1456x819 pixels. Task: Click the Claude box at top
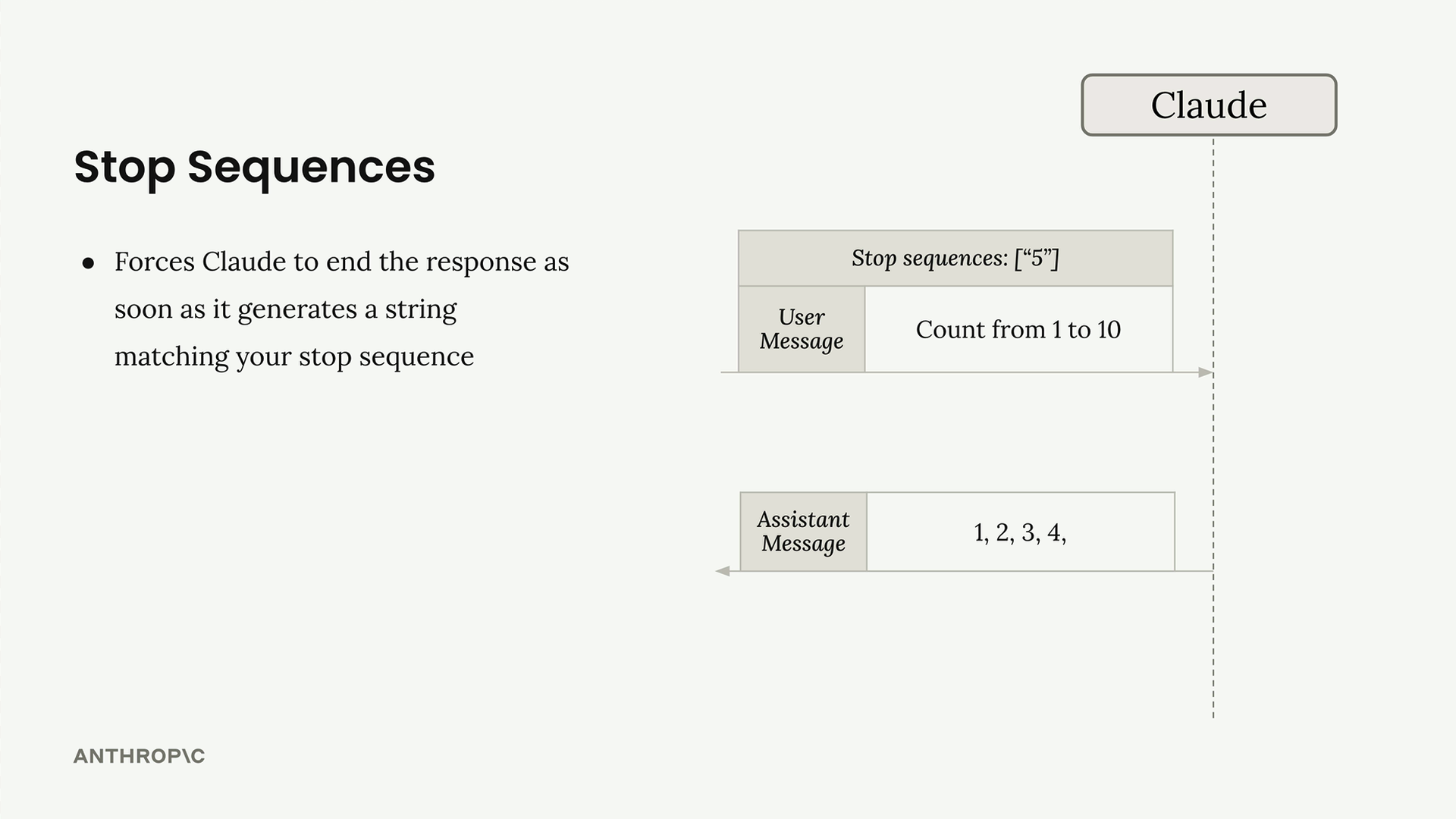pyautogui.click(x=1209, y=105)
